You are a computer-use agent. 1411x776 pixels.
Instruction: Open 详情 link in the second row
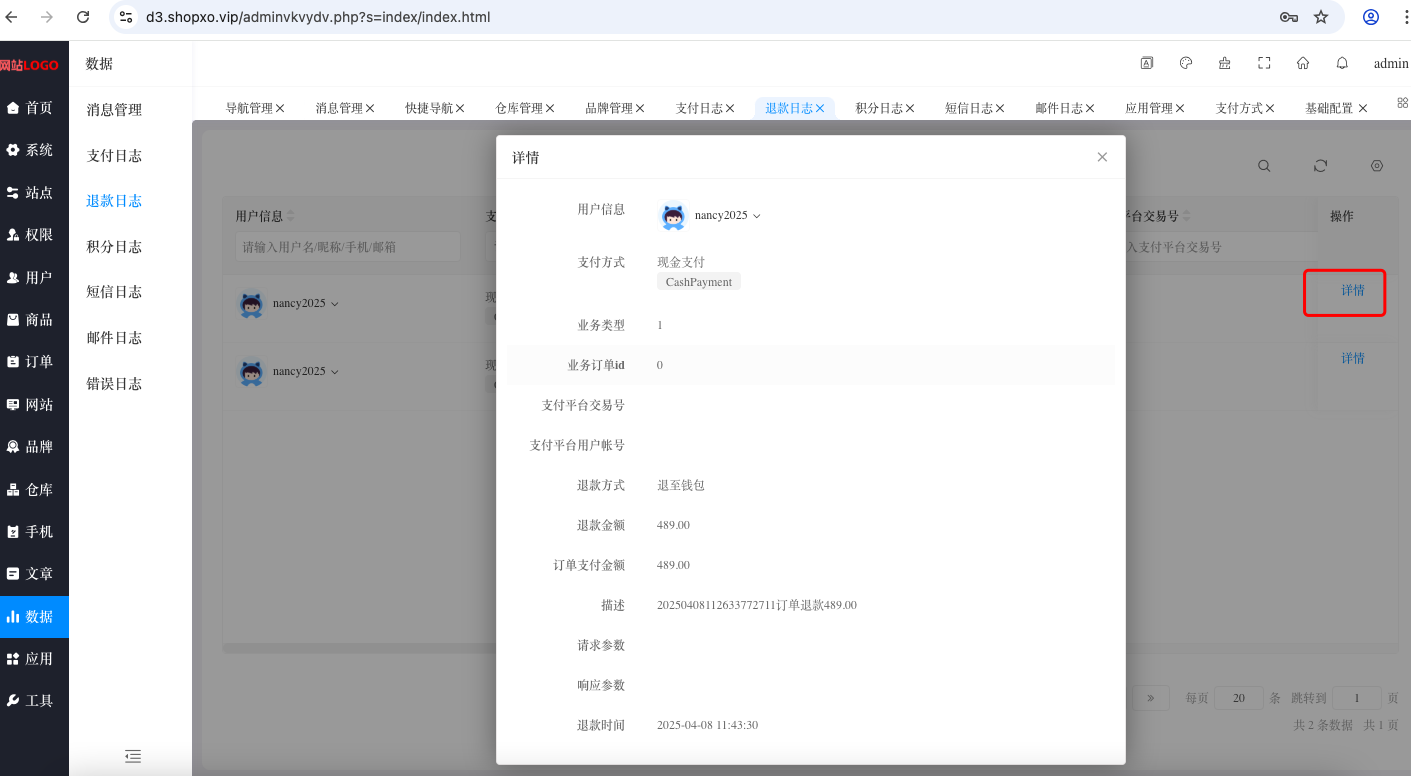tap(1353, 358)
